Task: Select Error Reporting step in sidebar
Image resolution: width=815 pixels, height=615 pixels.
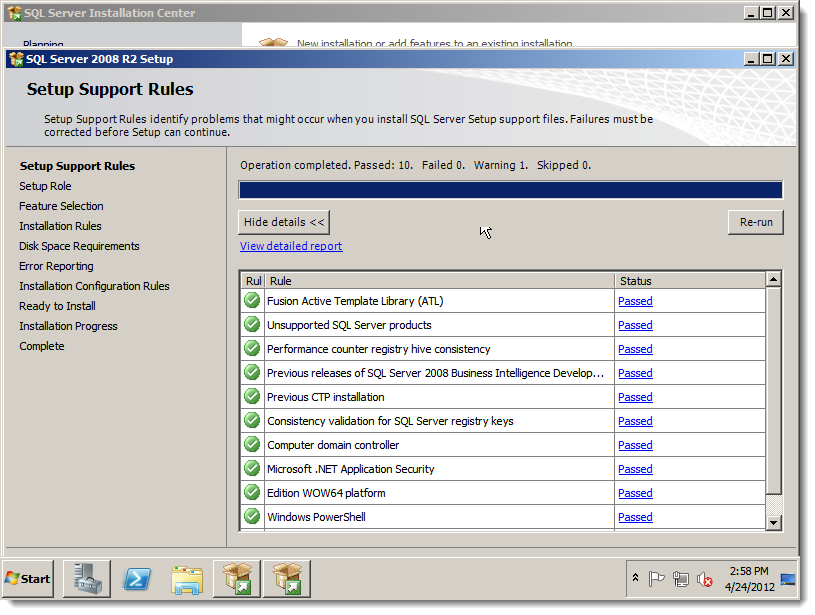Action: coord(56,266)
